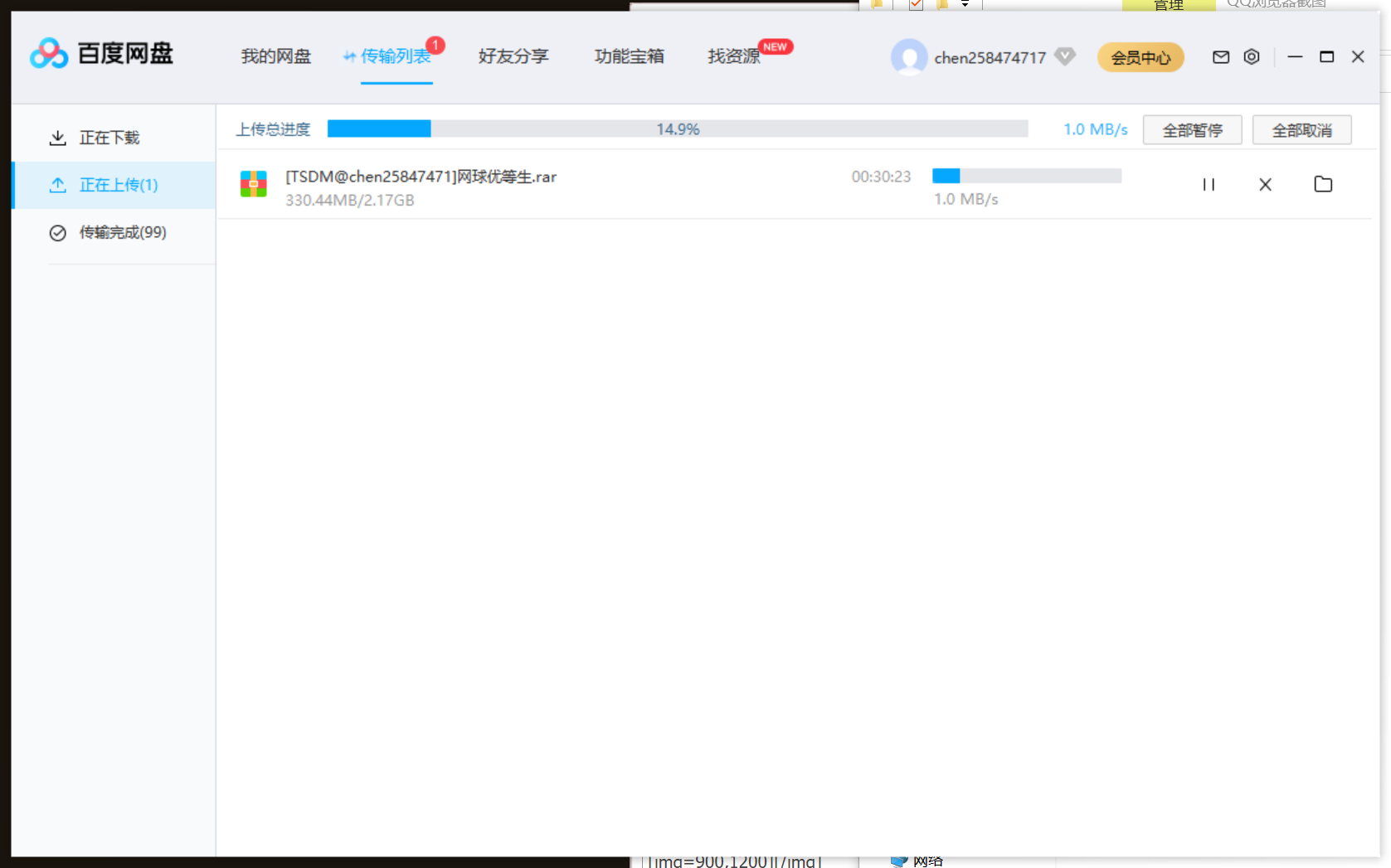This screenshot has height=868, width=1391.
Task: Click the VIP diamond badge icon
Action: pos(1065,56)
